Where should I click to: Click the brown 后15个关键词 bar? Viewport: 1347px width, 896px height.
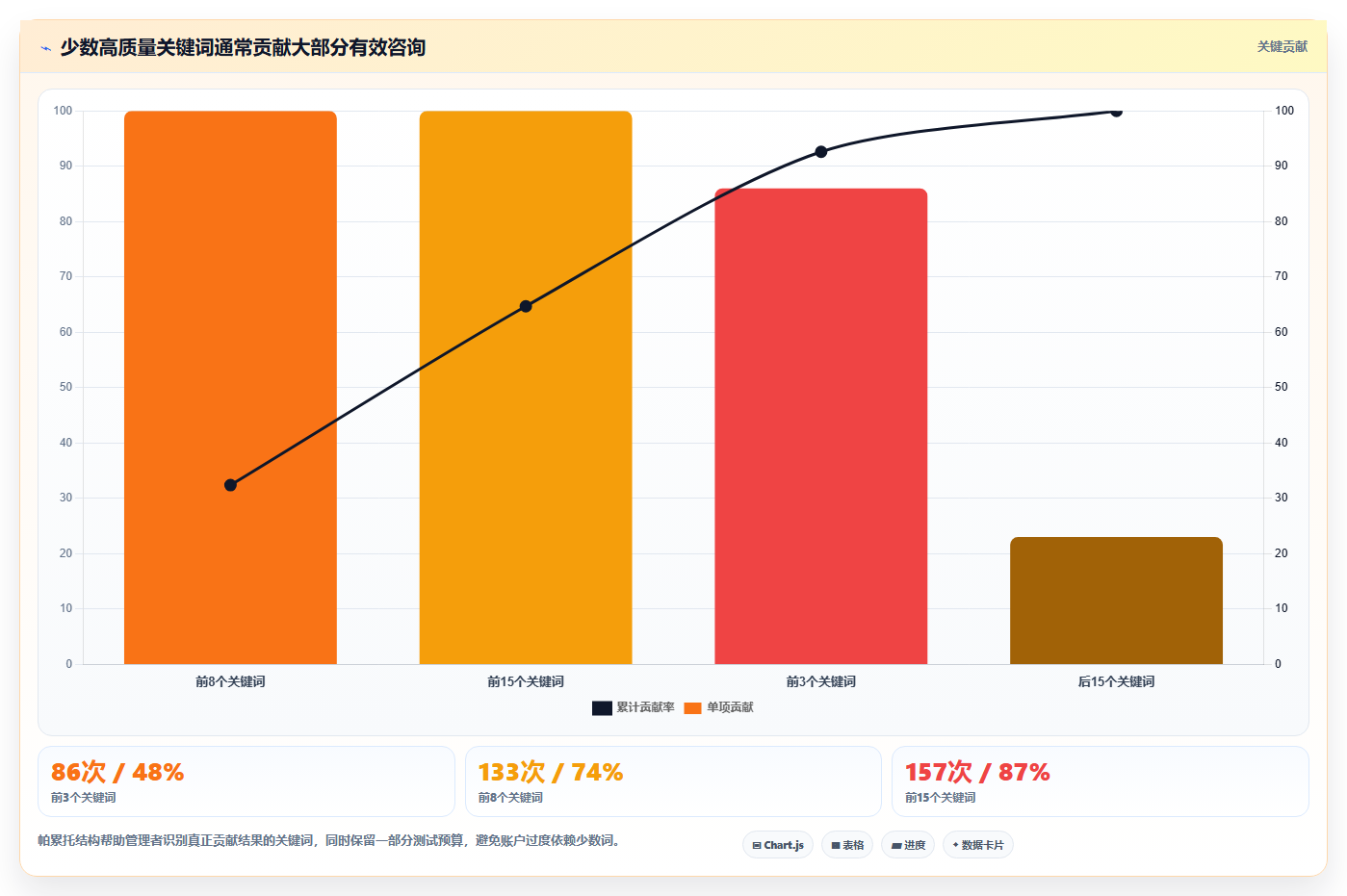(1116, 601)
